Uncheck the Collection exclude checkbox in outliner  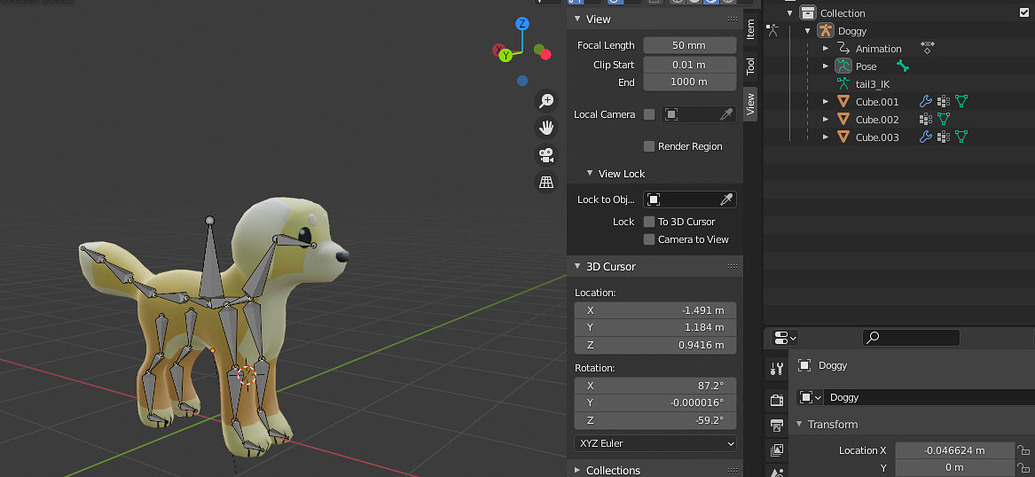(1024, 13)
